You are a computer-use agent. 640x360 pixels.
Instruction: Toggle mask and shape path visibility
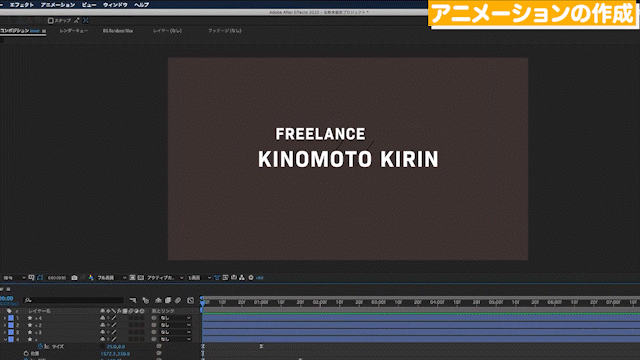tap(40, 278)
